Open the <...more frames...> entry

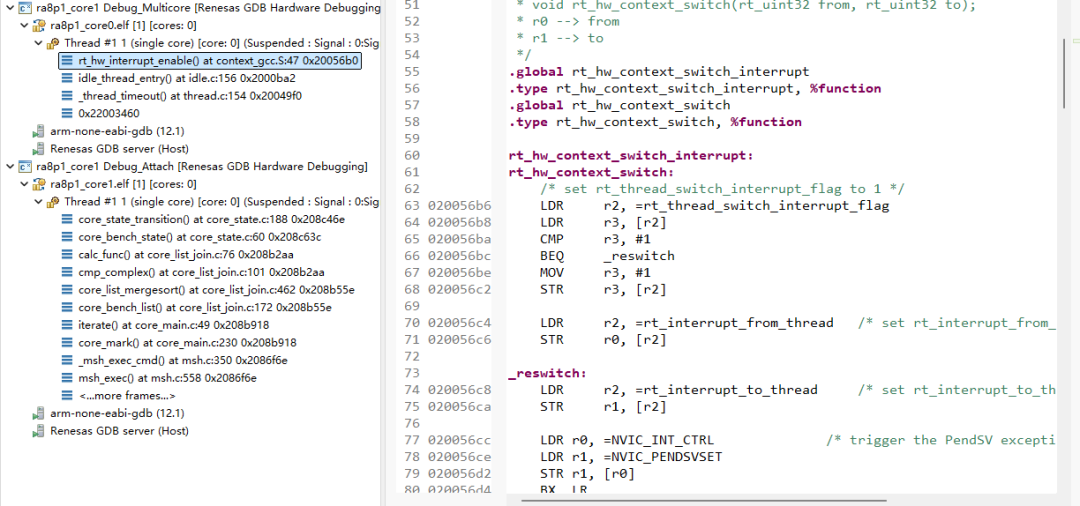(127, 396)
